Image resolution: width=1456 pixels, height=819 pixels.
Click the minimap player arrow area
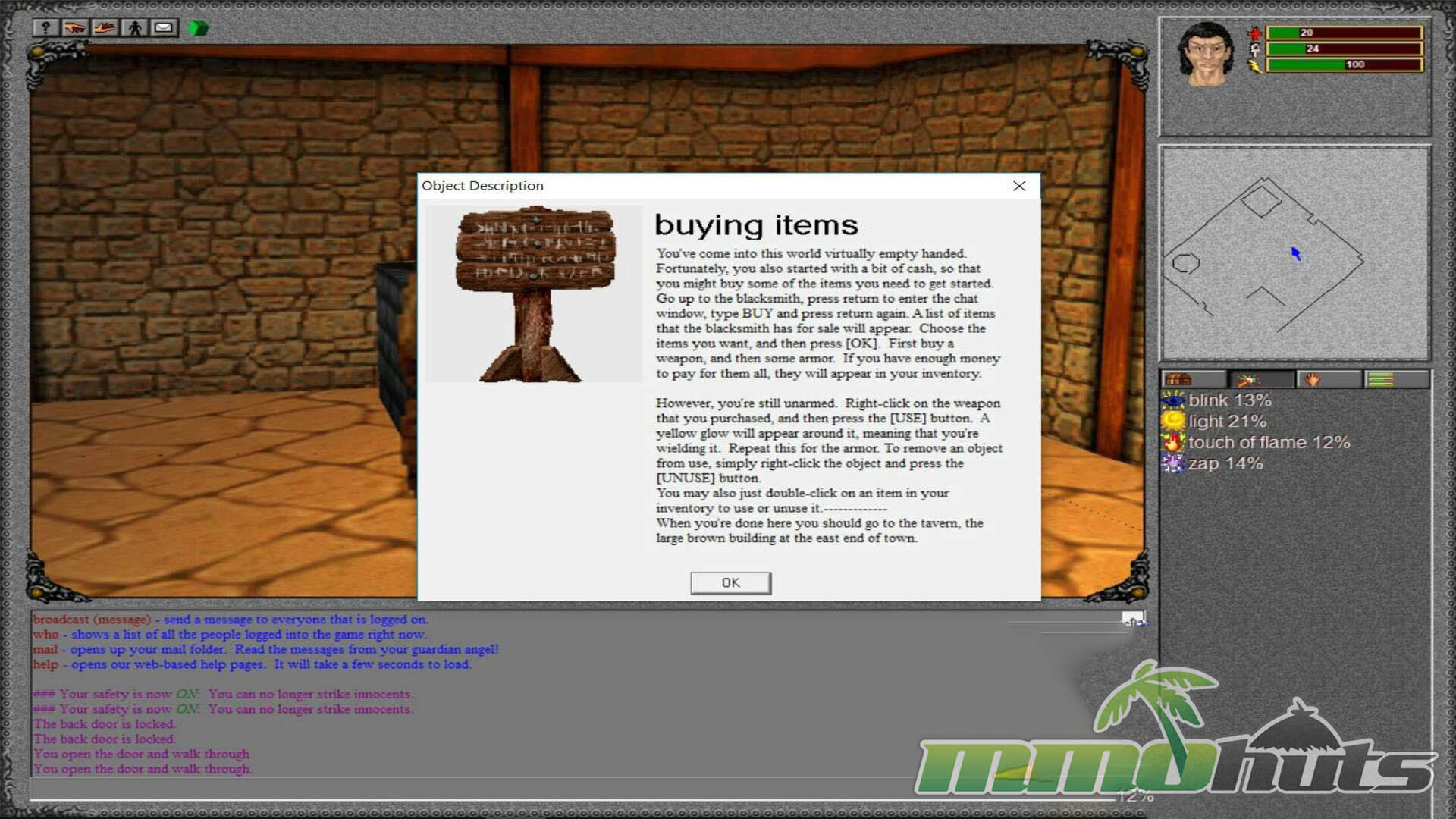click(x=1296, y=253)
